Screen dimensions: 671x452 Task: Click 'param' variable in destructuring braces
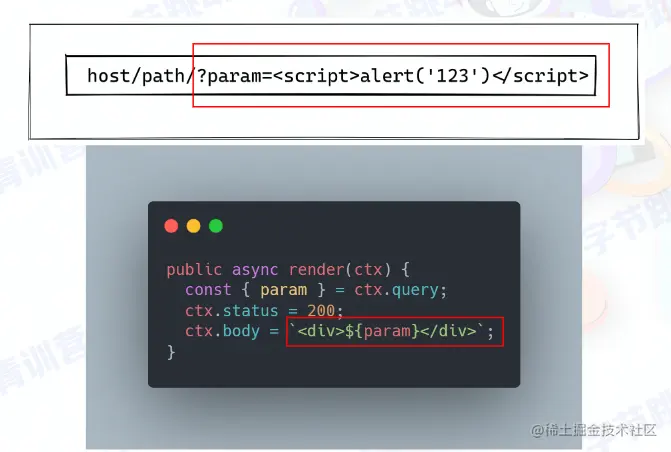click(283, 291)
